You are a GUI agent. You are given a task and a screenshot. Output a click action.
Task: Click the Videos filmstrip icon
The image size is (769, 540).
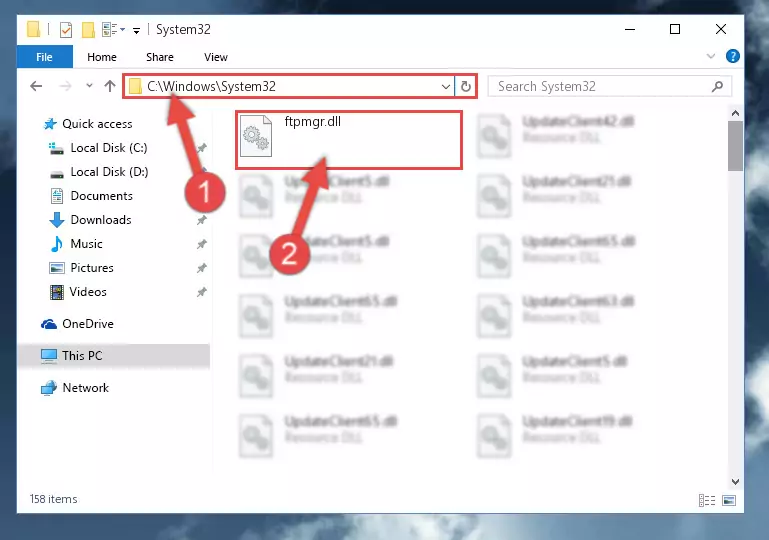57,292
